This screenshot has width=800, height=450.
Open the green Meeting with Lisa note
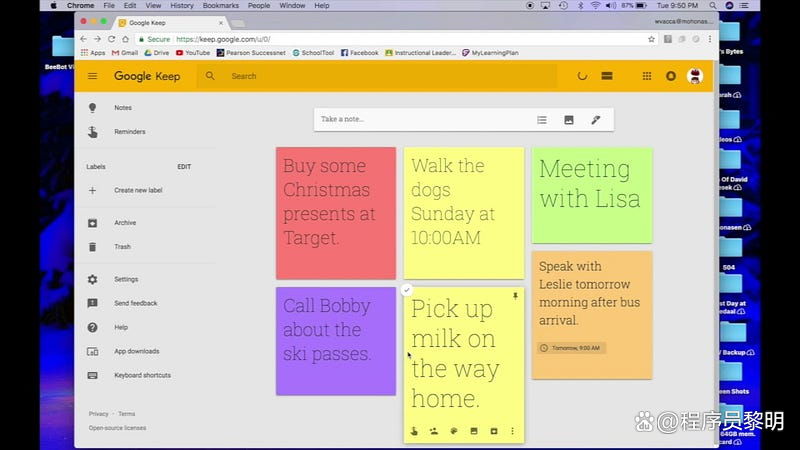point(592,195)
